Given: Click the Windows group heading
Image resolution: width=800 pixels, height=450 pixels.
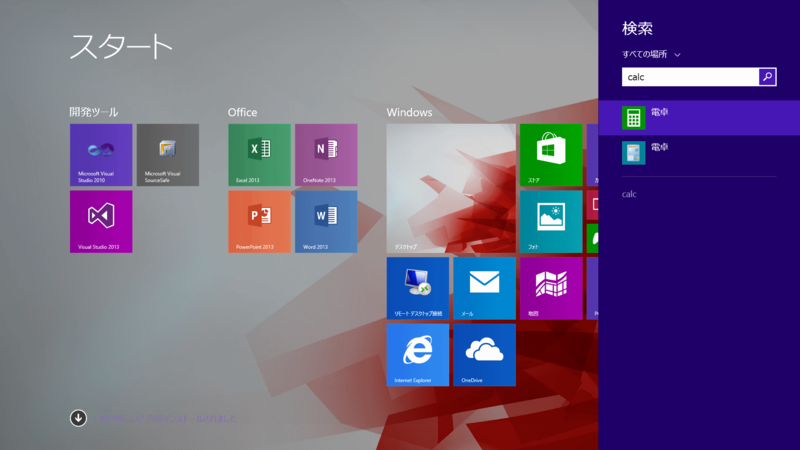Looking at the screenshot, I should click(409, 112).
